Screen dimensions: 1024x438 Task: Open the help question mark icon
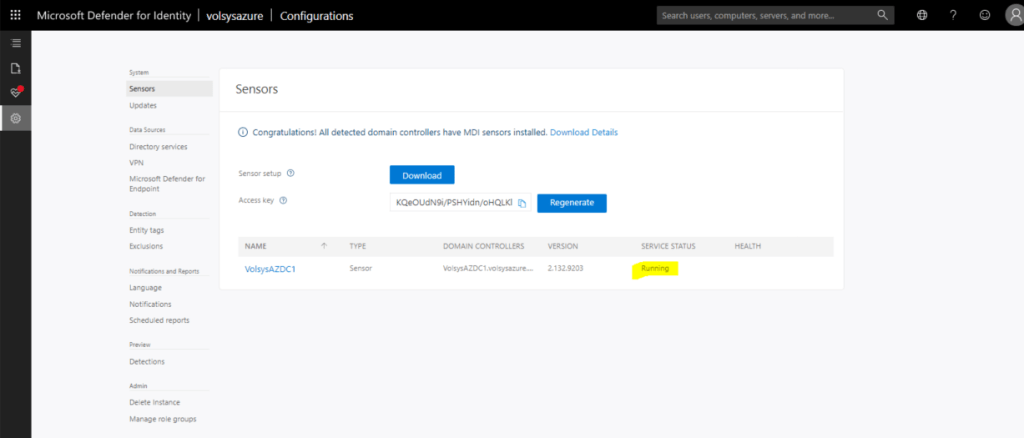pos(953,16)
